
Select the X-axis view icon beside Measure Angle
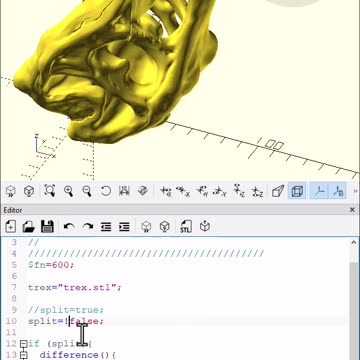coord(165,192)
